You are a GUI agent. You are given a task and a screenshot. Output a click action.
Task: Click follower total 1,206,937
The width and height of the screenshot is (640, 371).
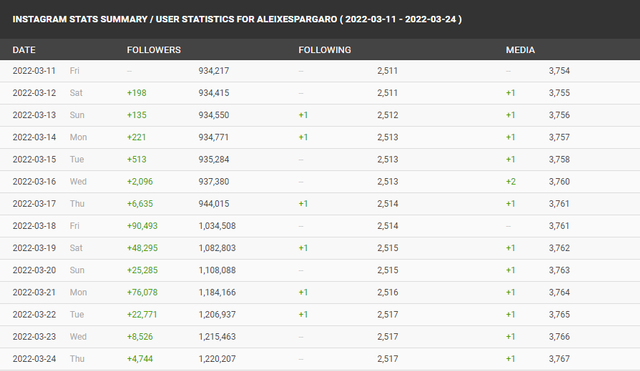point(217,314)
